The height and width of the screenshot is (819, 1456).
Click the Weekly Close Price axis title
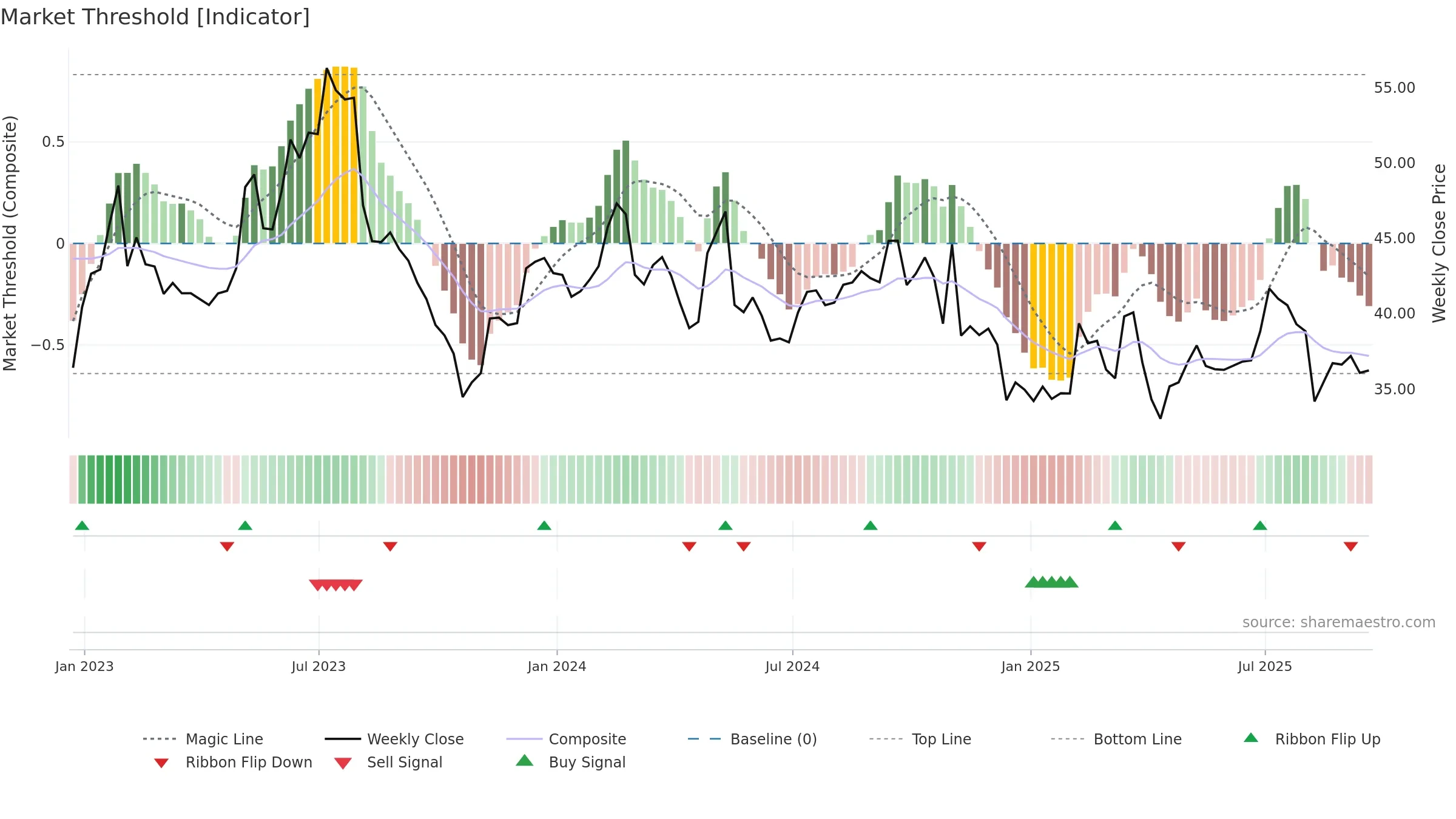(x=1439, y=243)
